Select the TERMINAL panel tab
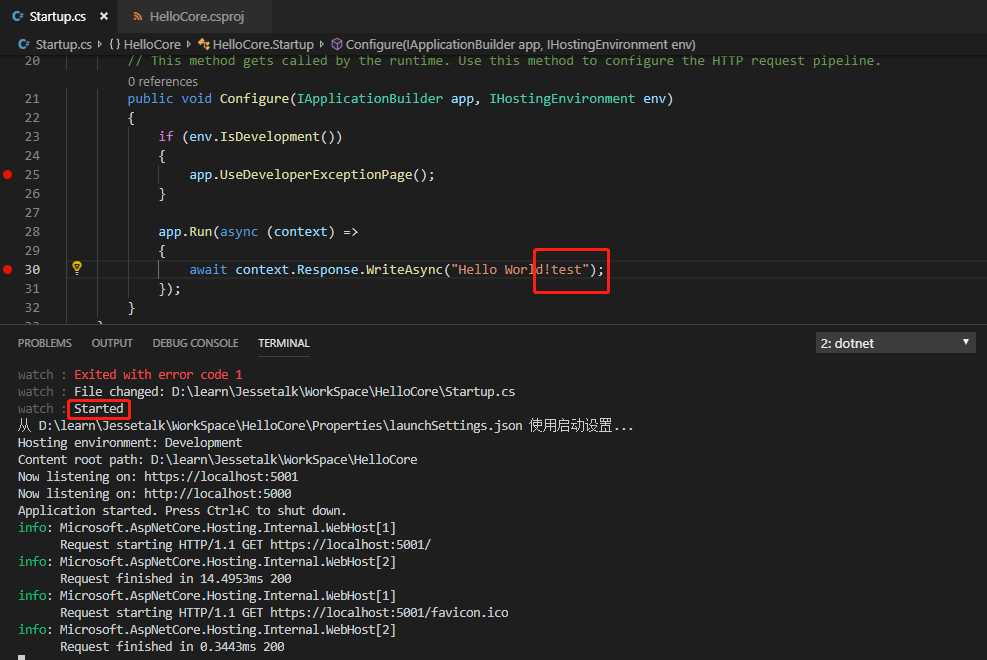Image resolution: width=987 pixels, height=660 pixels. tap(284, 344)
